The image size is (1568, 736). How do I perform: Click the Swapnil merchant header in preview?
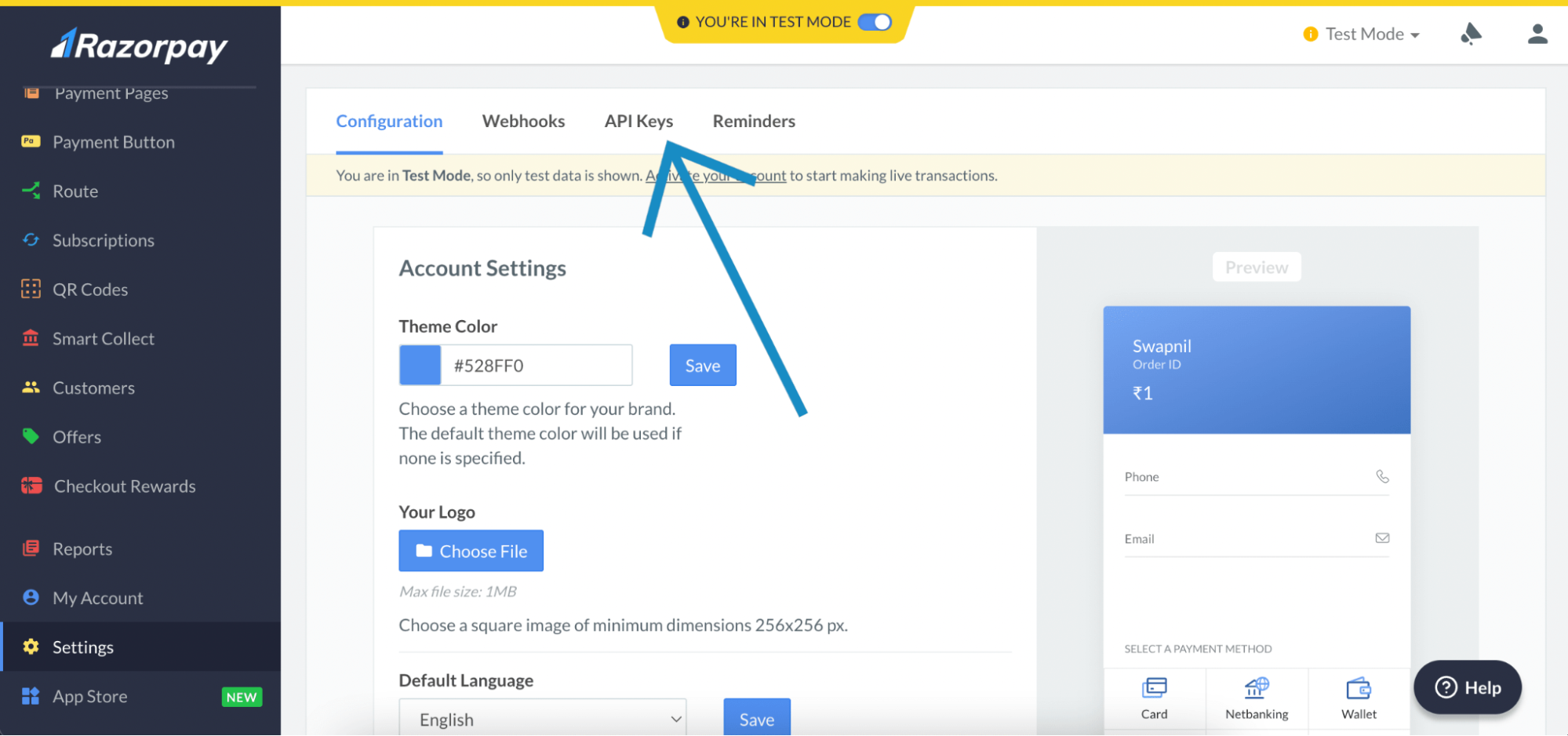click(x=1257, y=370)
